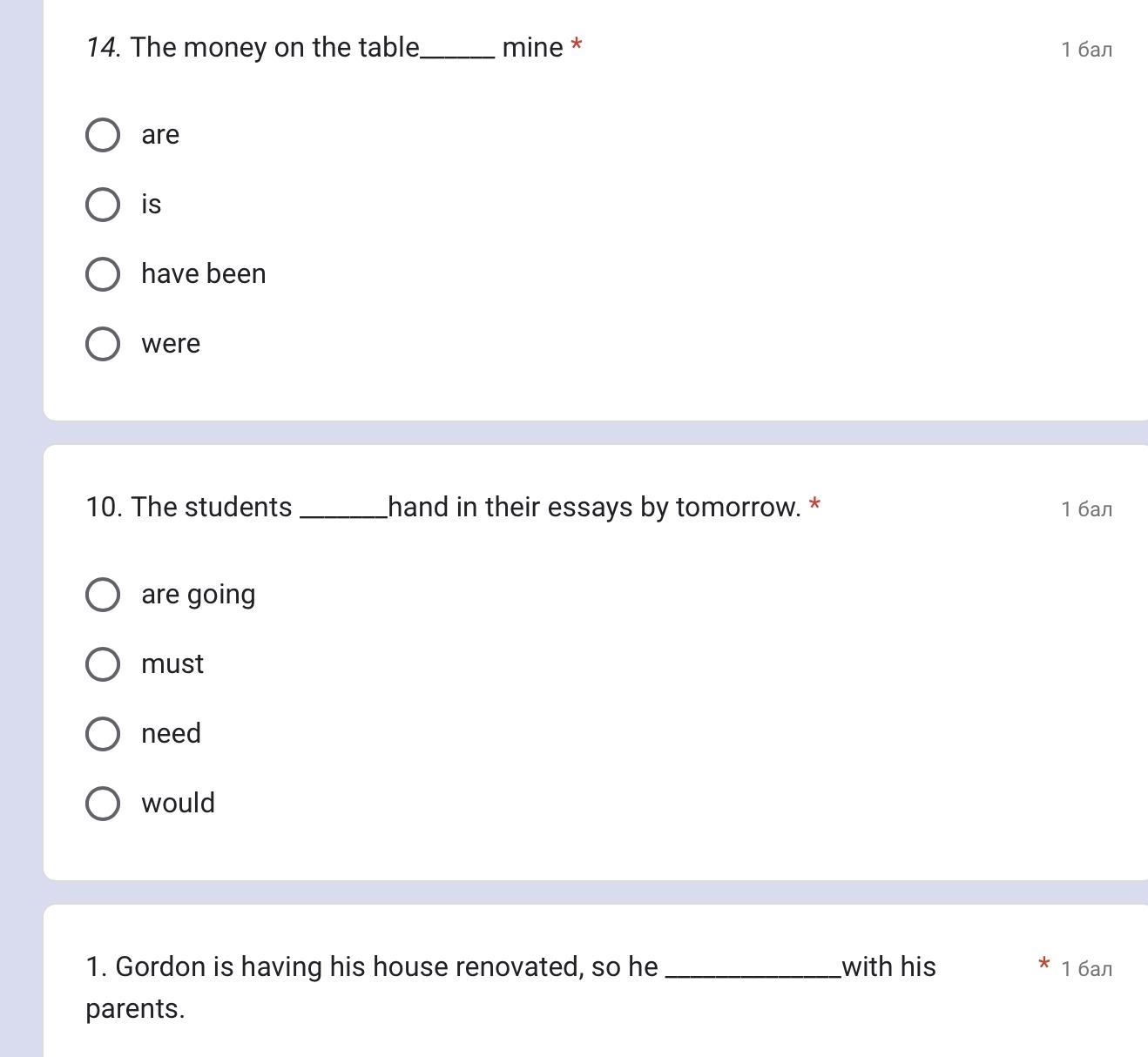Click the red required asterisk on question 10
1148x1057 pixels.
tap(814, 505)
